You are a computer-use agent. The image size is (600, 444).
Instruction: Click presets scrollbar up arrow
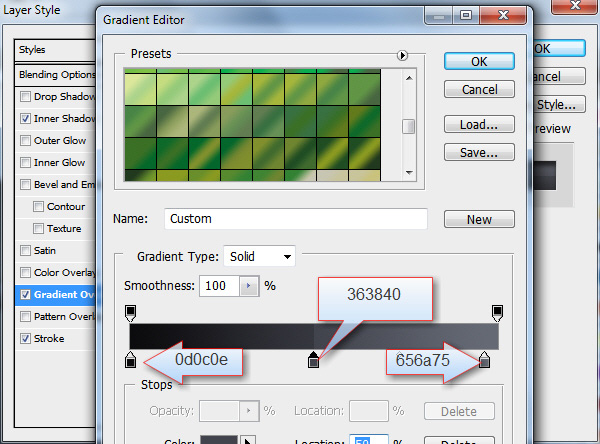click(409, 78)
